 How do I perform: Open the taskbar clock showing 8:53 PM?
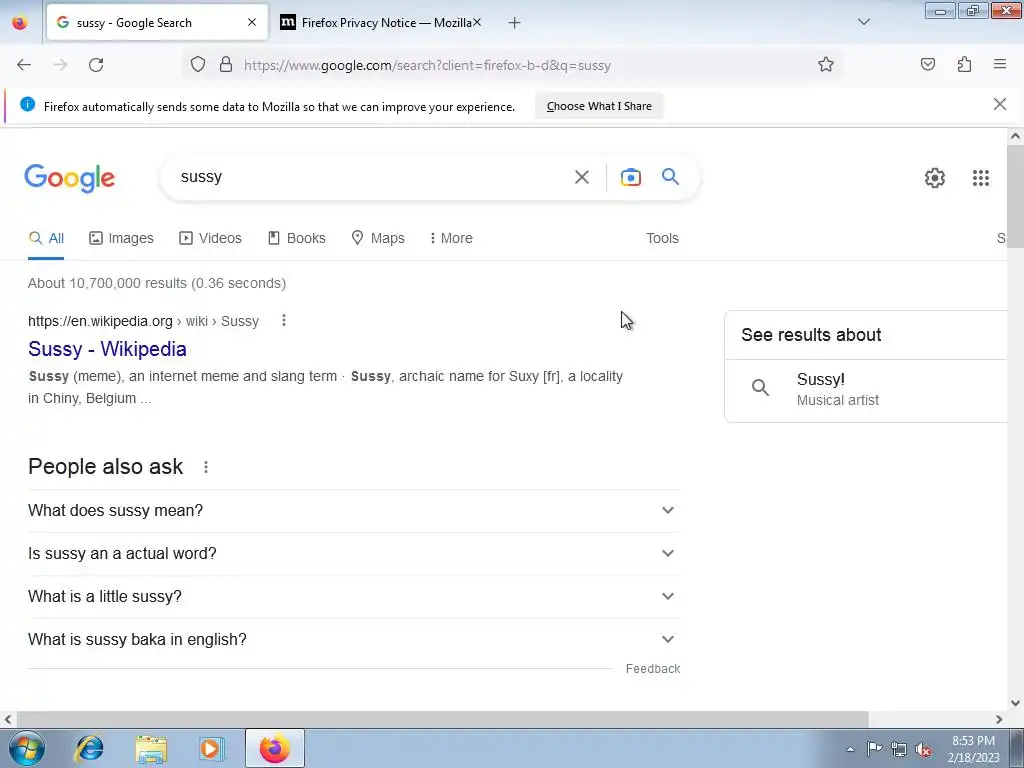tap(973, 749)
